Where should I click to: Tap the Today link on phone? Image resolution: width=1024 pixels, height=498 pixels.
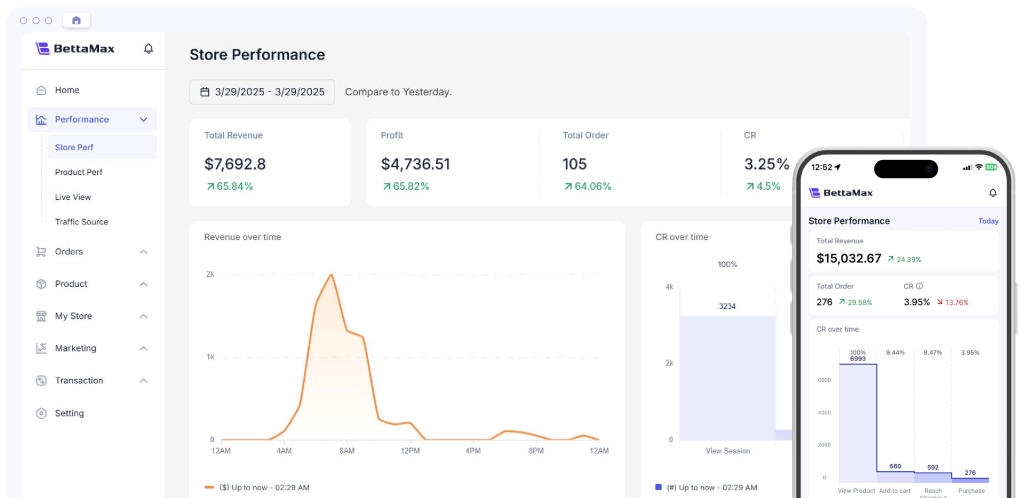pyautogui.click(x=987, y=221)
